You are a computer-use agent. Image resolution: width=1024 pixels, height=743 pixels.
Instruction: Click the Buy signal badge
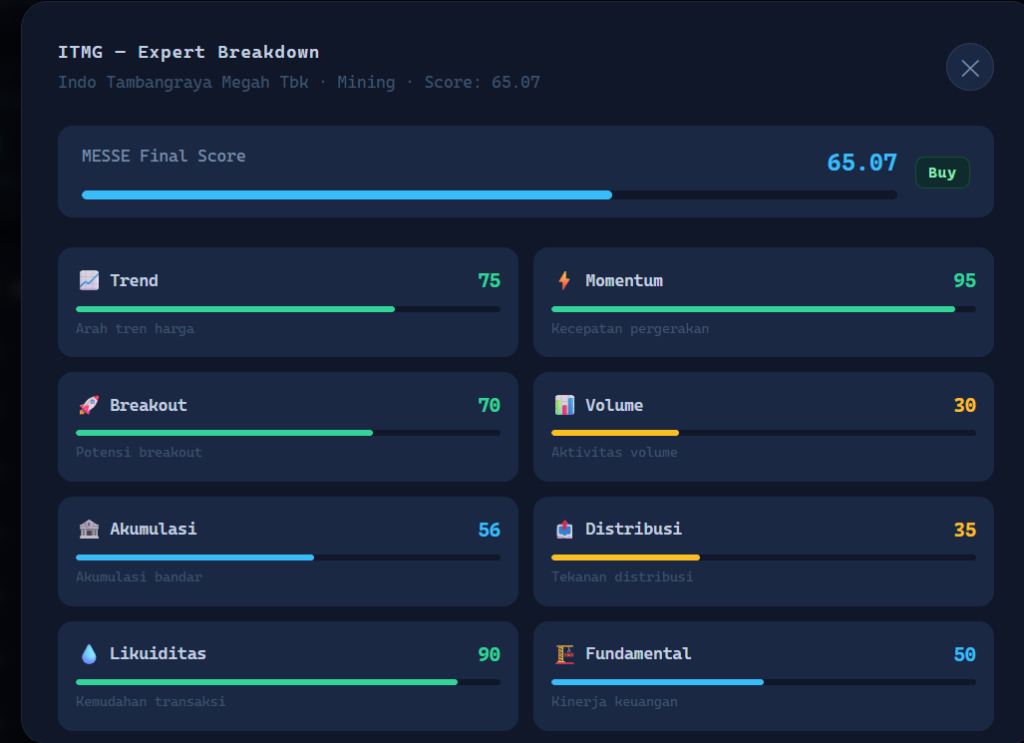942,173
